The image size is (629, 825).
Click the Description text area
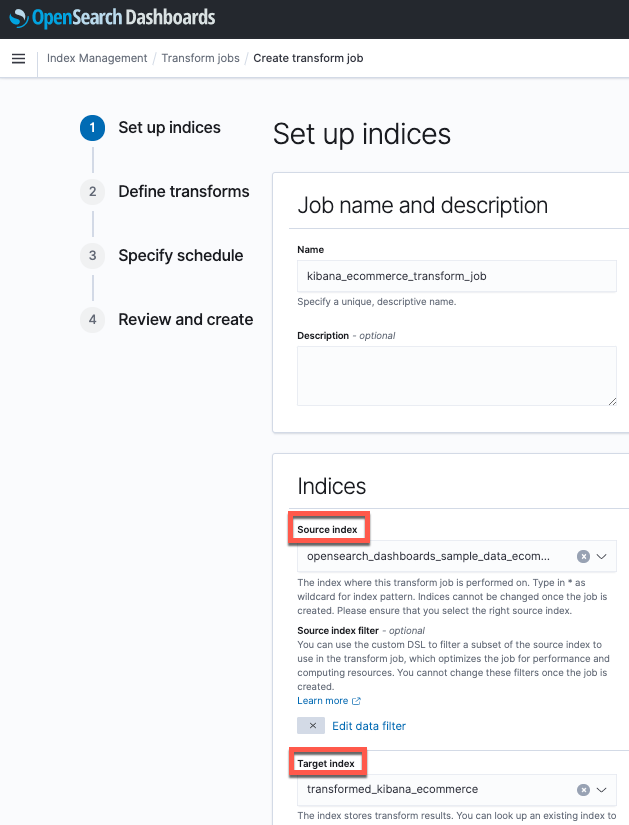(456, 376)
